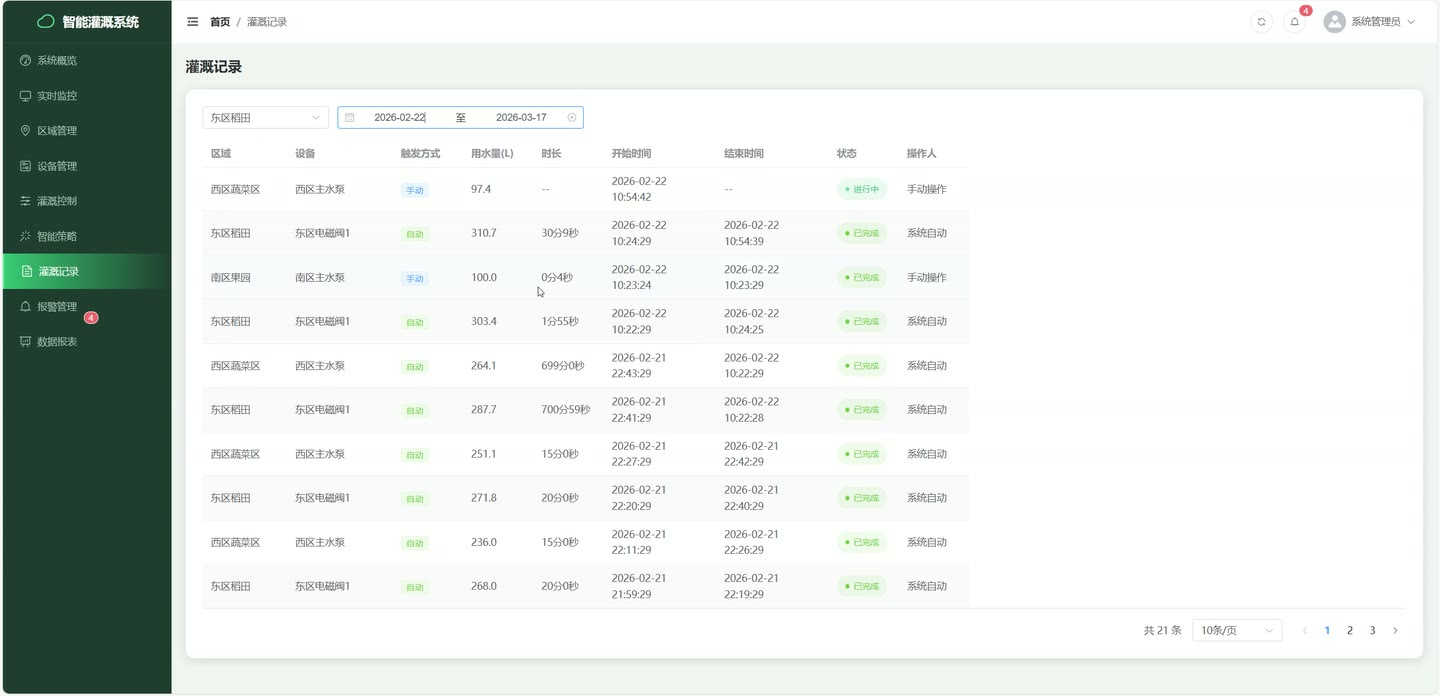Click the user avatar icon
This screenshot has width=1440, height=696.
click(x=1334, y=21)
